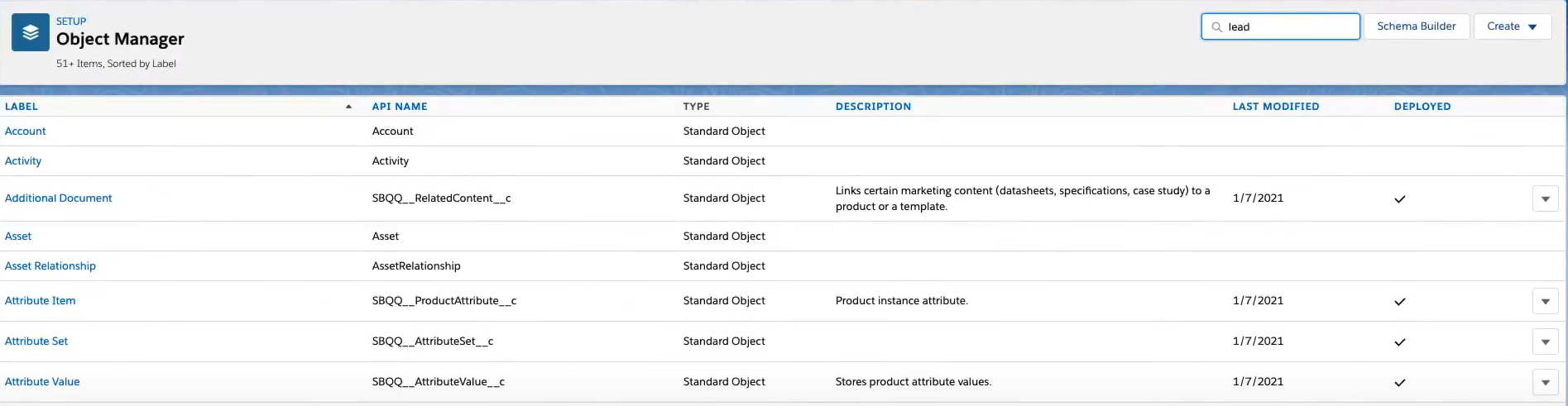Image resolution: width=1568 pixels, height=406 pixels.
Task: Click API name Asset cell
Action: click(x=386, y=236)
